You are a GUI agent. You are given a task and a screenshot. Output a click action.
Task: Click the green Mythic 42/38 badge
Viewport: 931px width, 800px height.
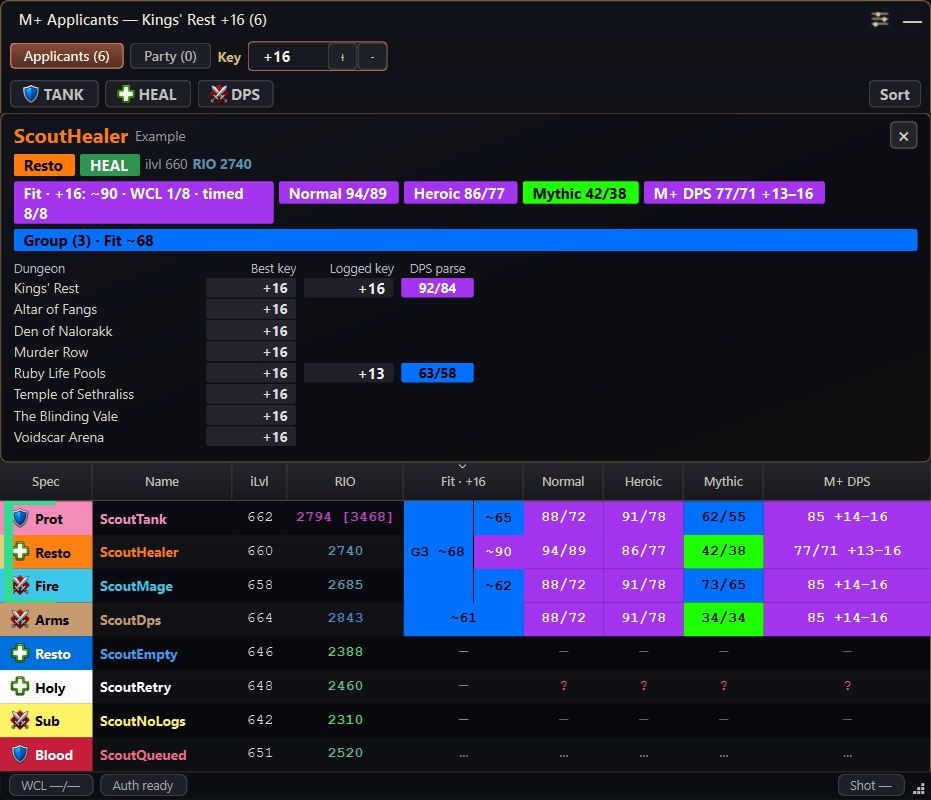[x=580, y=193]
